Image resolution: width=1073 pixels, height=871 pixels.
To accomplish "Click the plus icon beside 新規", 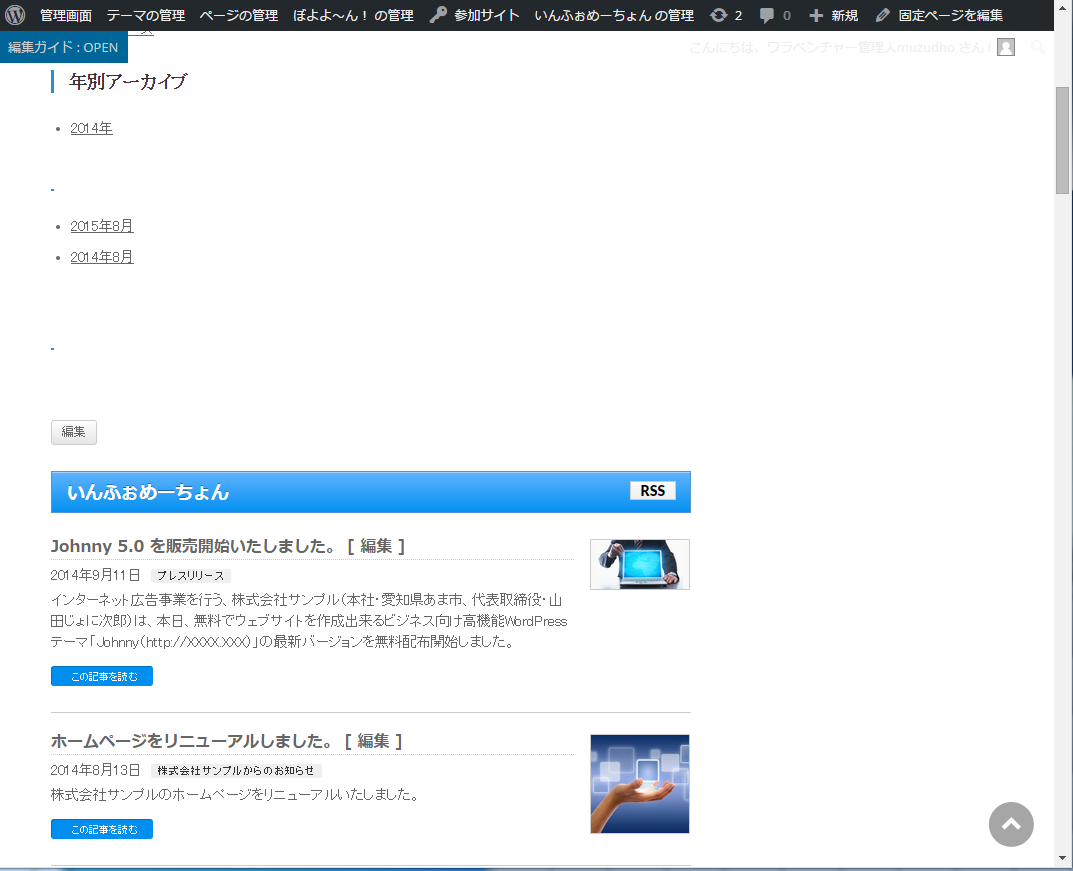I will click(816, 15).
